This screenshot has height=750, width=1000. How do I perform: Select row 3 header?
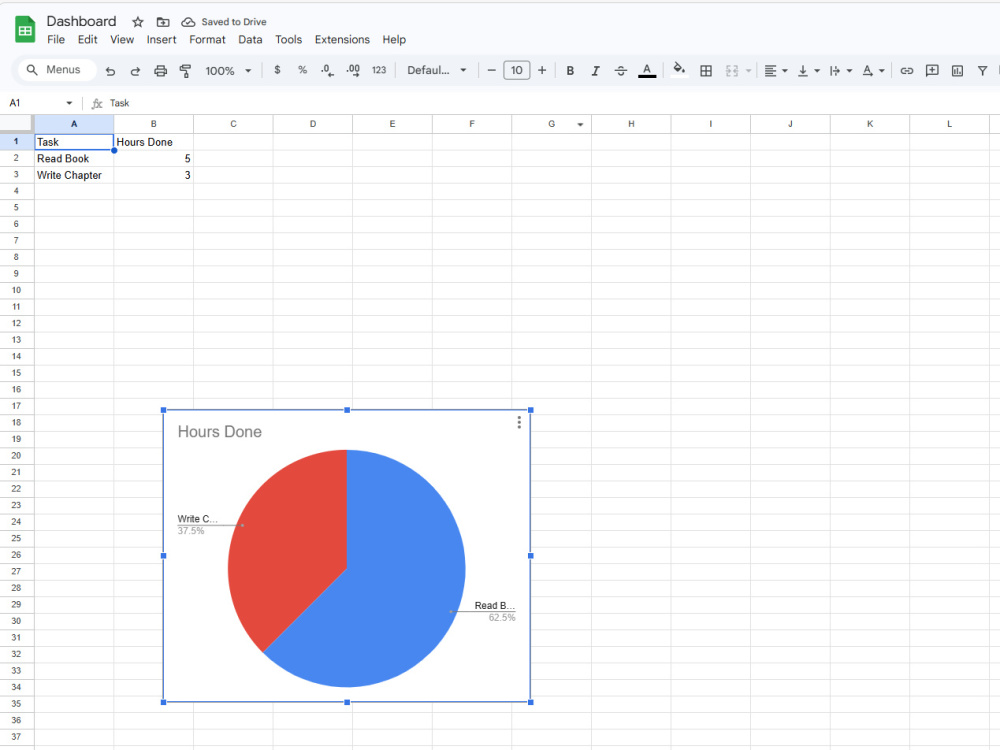(x=17, y=175)
